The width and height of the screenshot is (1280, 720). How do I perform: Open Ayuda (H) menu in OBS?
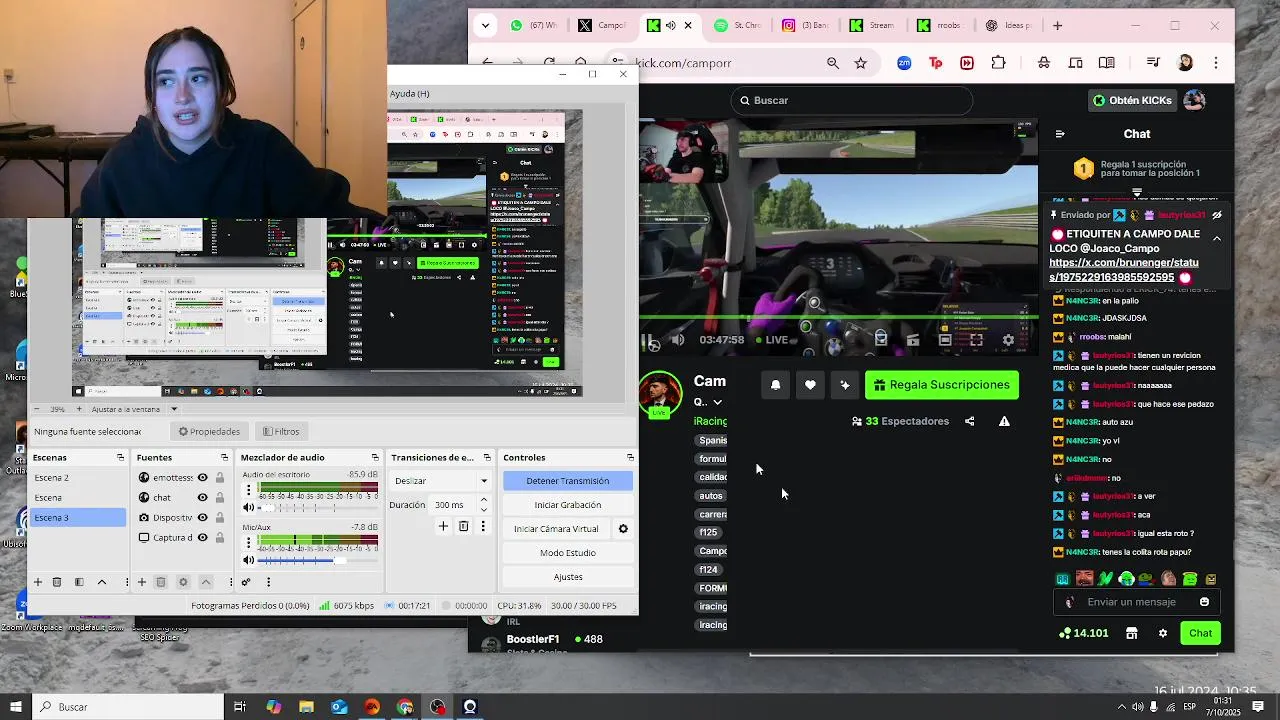[x=409, y=94]
